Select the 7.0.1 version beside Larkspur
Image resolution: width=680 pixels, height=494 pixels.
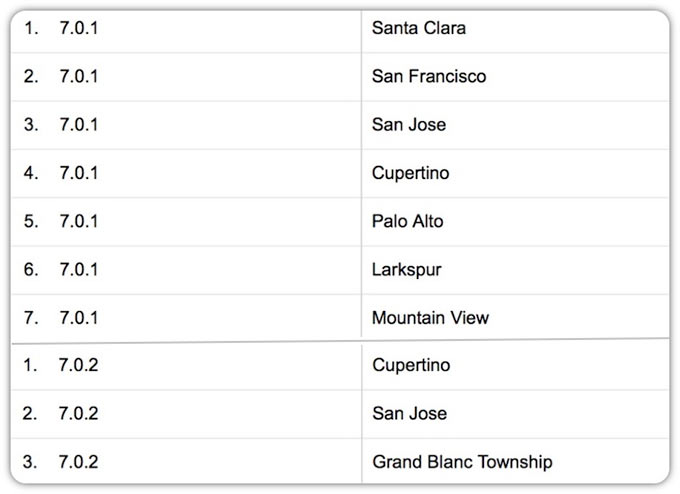click(79, 270)
